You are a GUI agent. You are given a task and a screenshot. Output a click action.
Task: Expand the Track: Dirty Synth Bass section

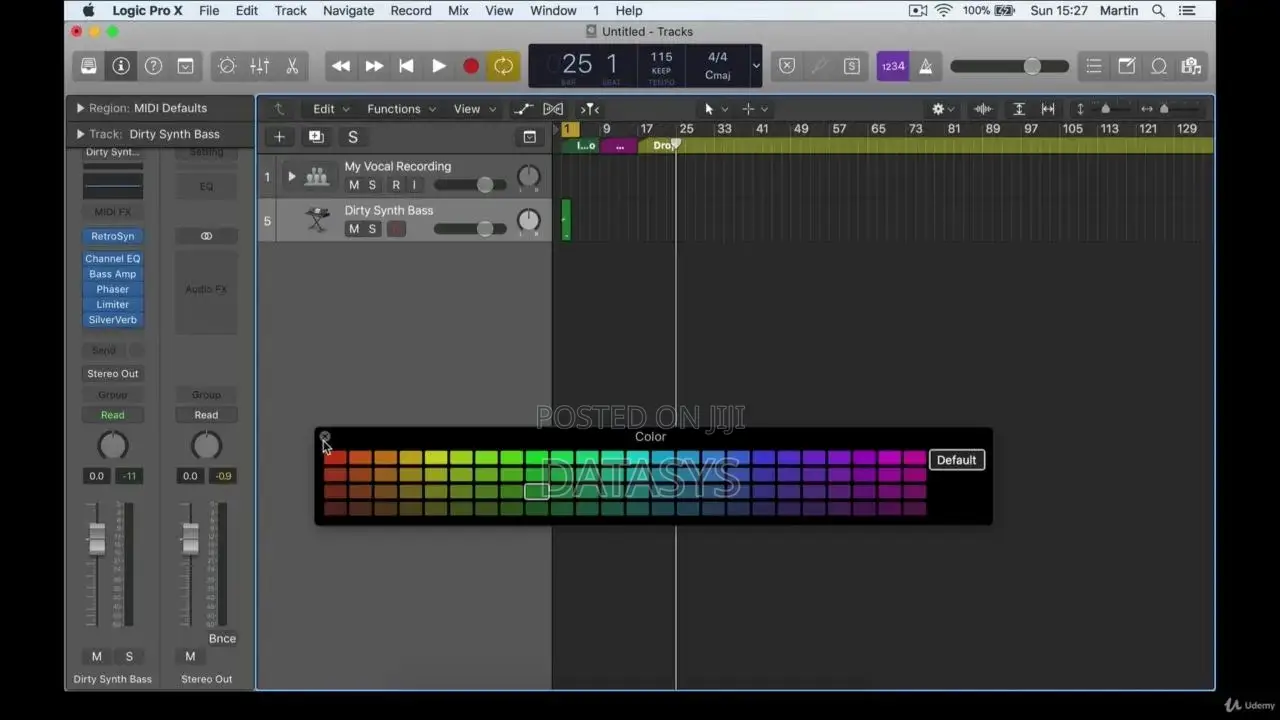[x=80, y=134]
